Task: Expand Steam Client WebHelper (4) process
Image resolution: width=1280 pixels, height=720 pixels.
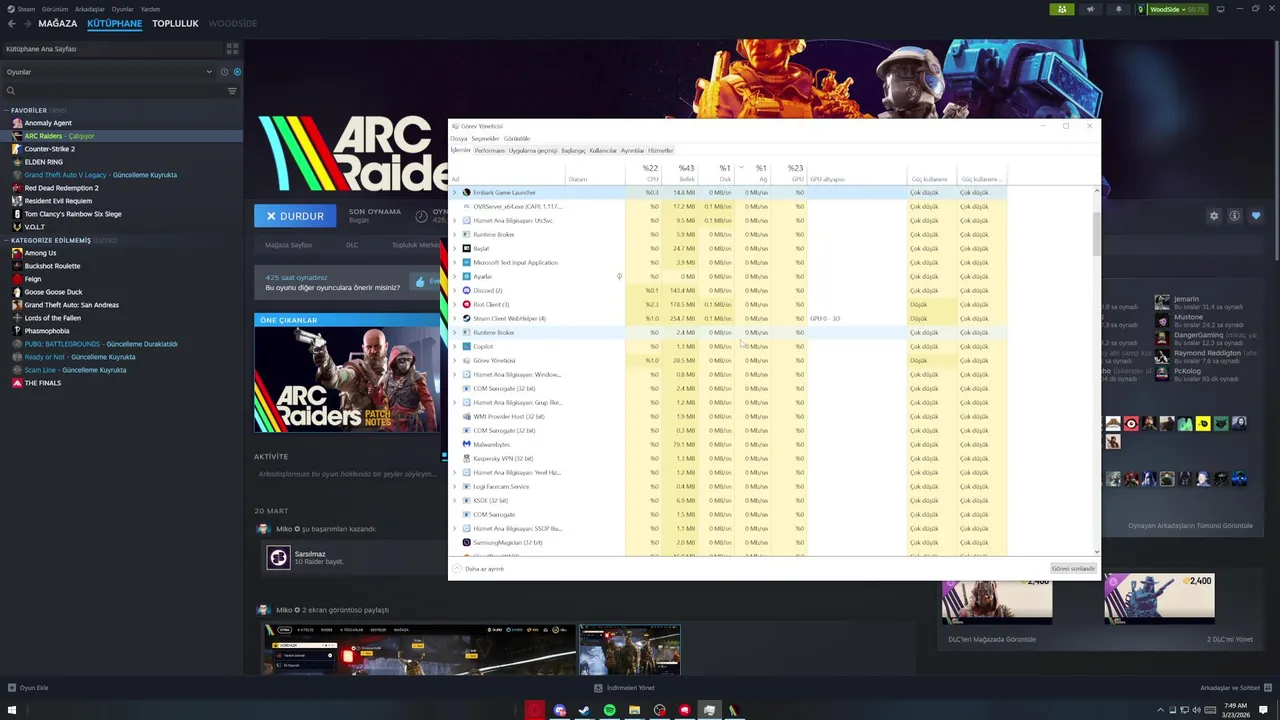Action: coord(455,318)
